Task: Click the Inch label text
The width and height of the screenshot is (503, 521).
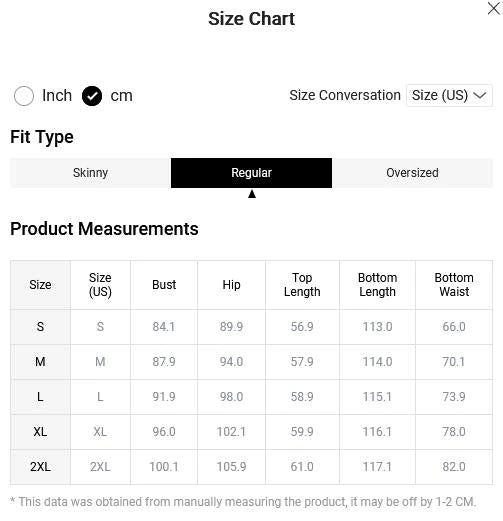Action: pos(57,96)
